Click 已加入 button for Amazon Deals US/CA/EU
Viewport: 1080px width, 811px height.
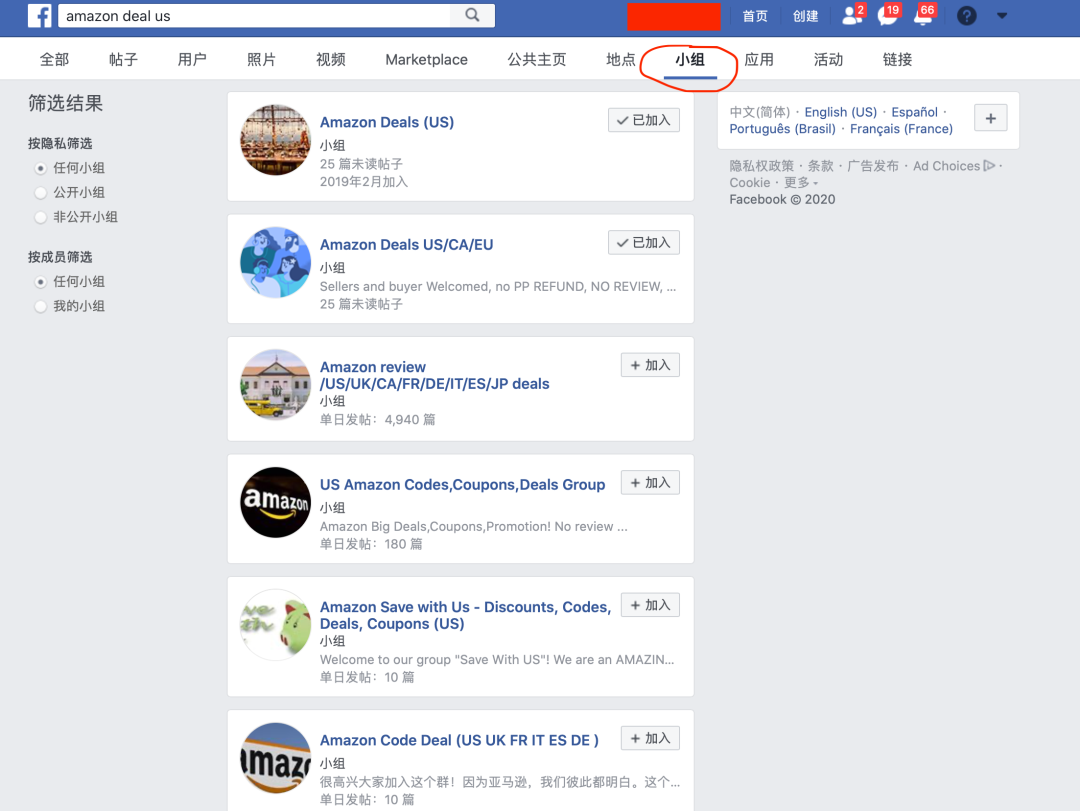click(x=643, y=243)
